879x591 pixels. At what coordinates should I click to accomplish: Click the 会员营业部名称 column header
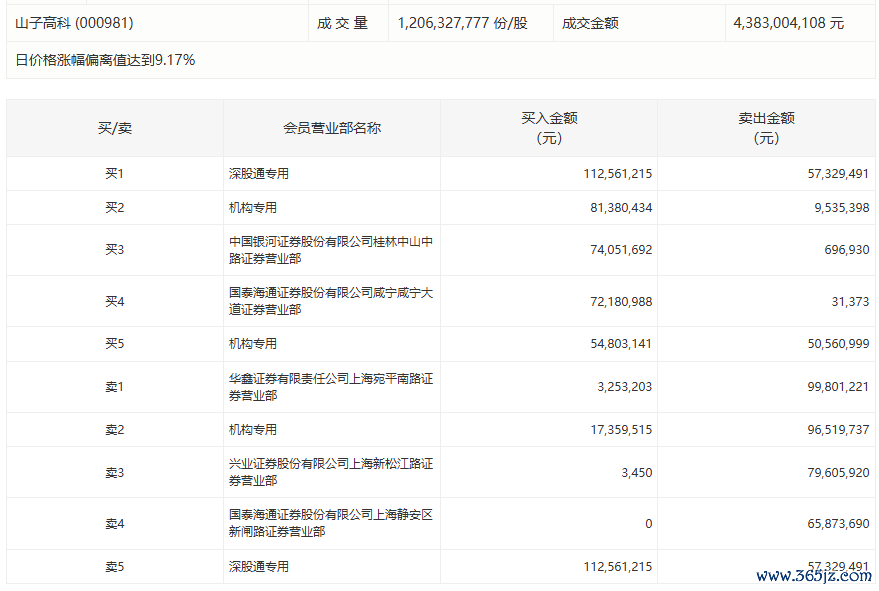(x=332, y=128)
